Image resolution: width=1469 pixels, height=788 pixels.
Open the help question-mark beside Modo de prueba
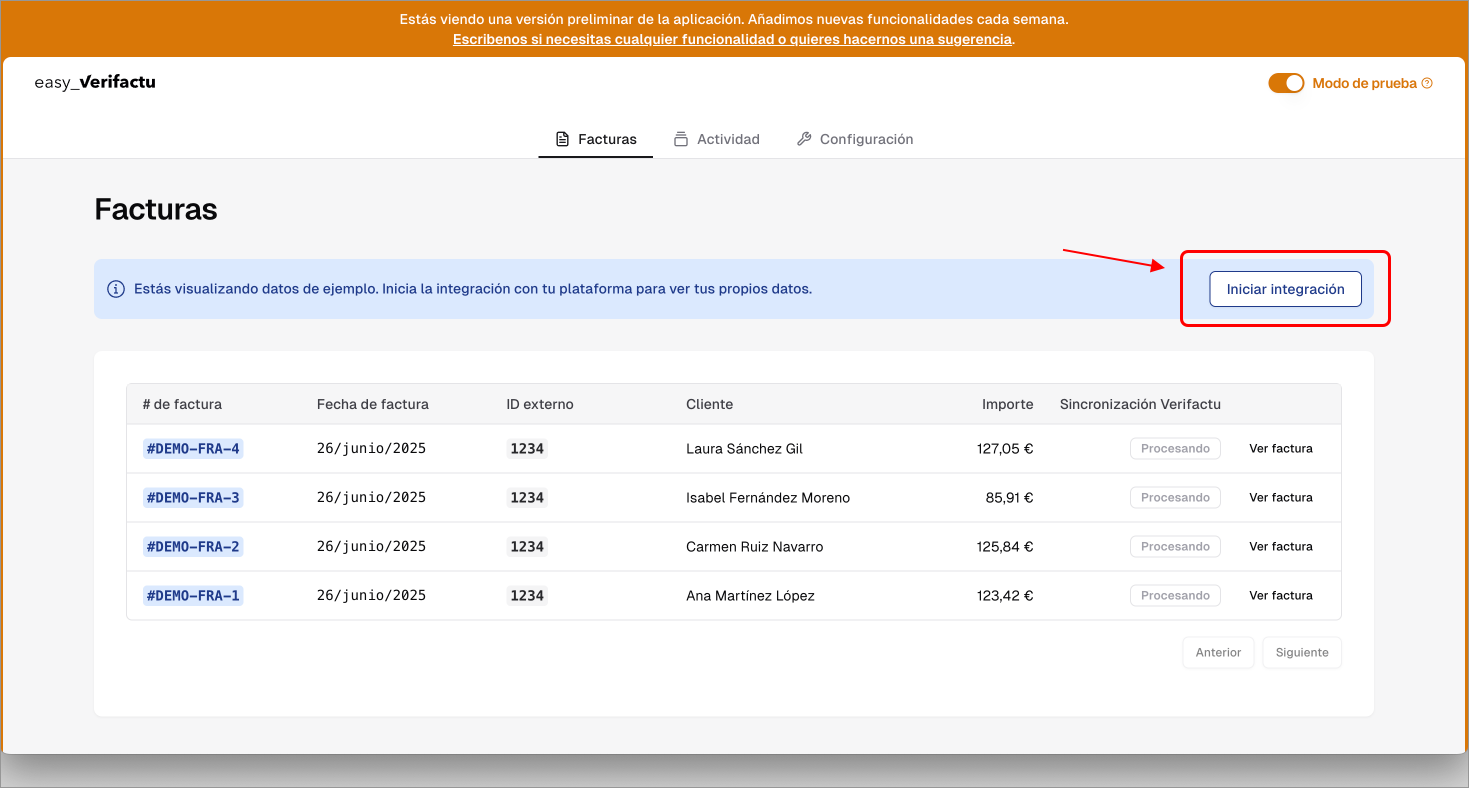1428,83
